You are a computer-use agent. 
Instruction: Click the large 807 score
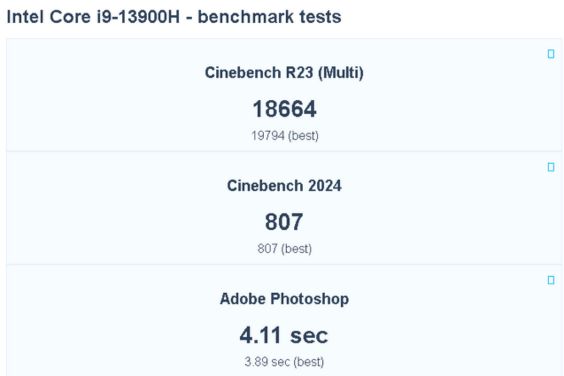click(x=284, y=222)
